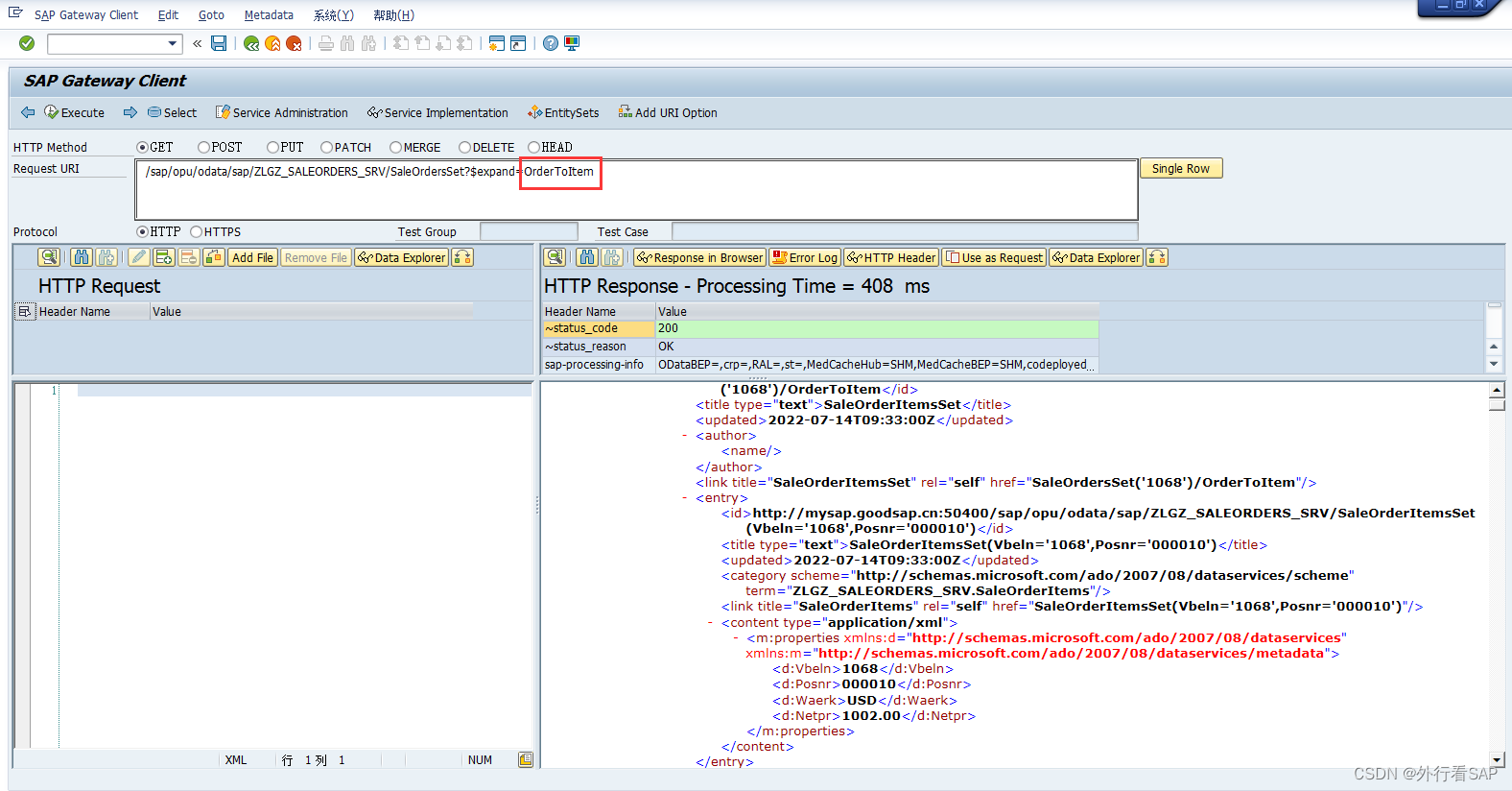Click the orange Exit icon
1512x791 pixels.
[272, 43]
